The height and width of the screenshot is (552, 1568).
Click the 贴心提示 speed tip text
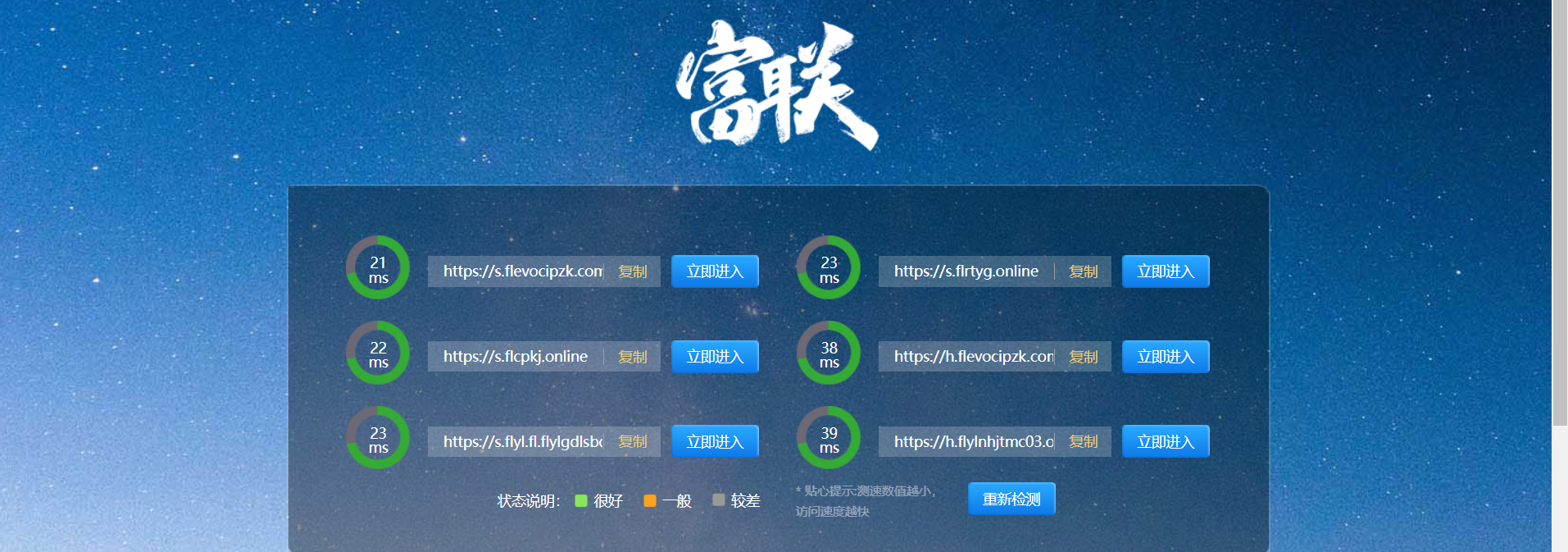866,501
